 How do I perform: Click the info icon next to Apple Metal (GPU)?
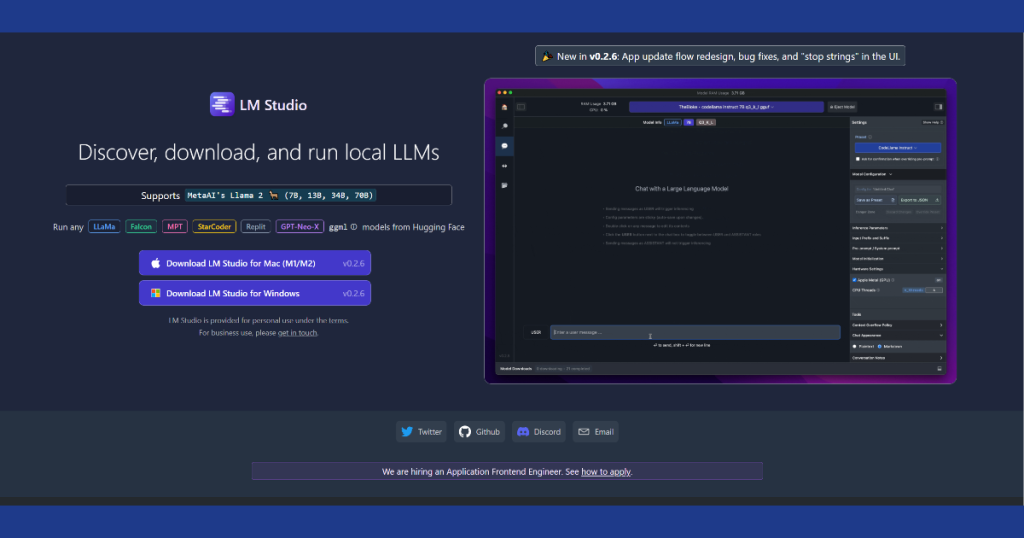click(893, 280)
